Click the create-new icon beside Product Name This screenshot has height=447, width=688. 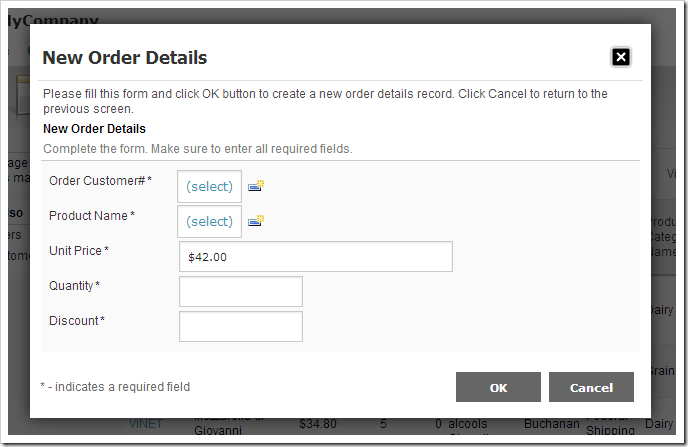coord(256,221)
